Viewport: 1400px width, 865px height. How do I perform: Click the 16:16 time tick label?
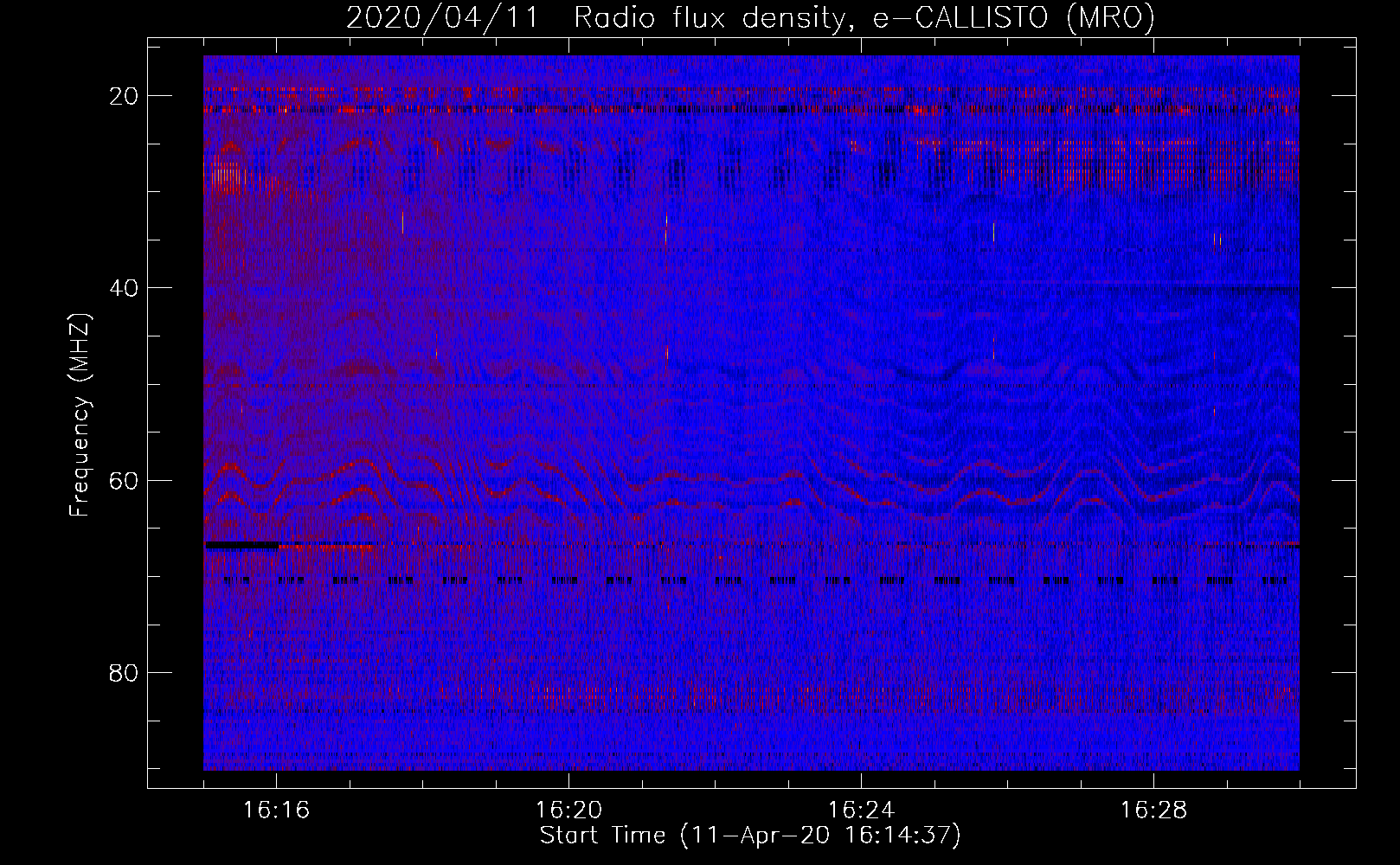tap(276, 810)
